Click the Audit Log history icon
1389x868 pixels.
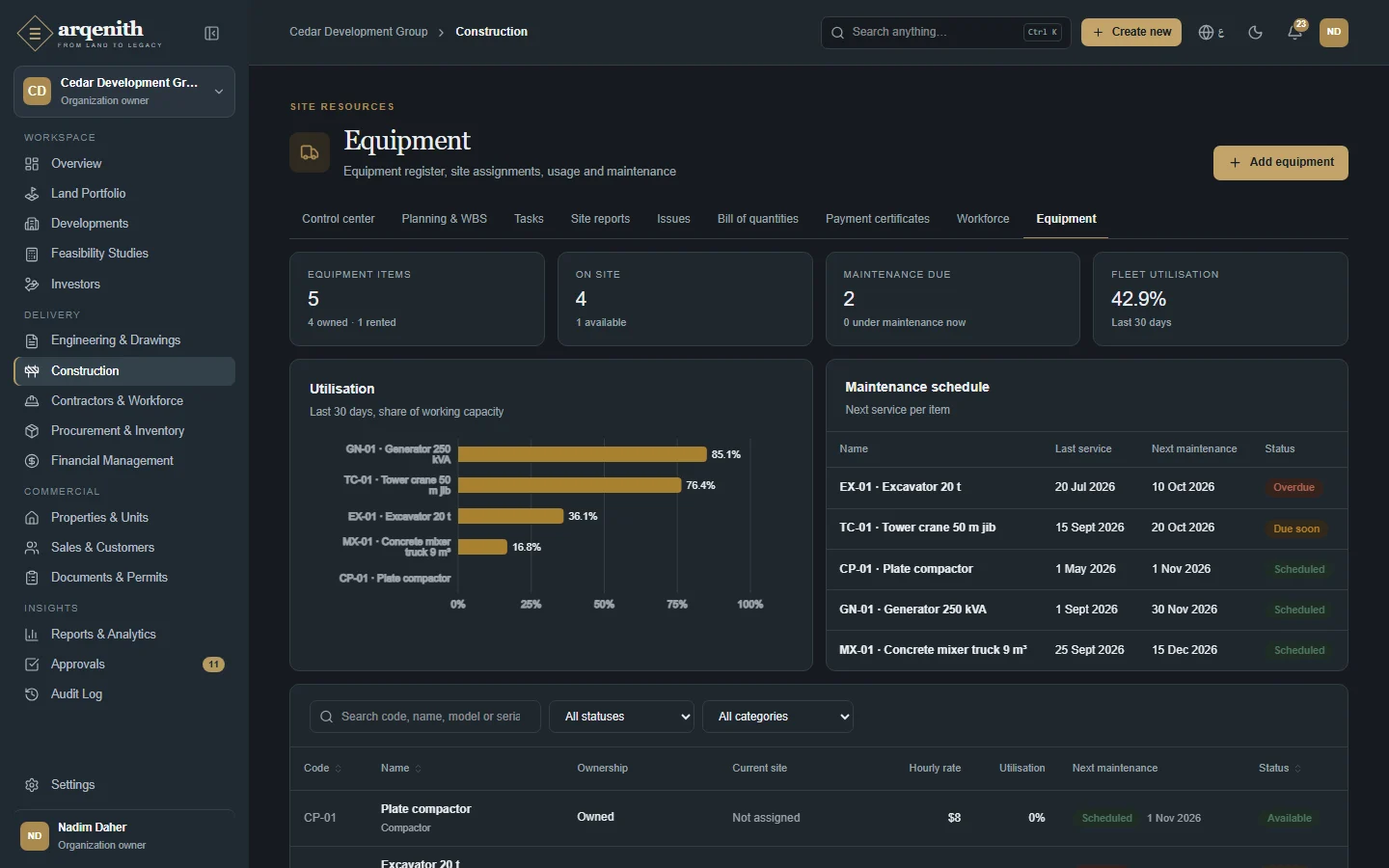(x=32, y=694)
